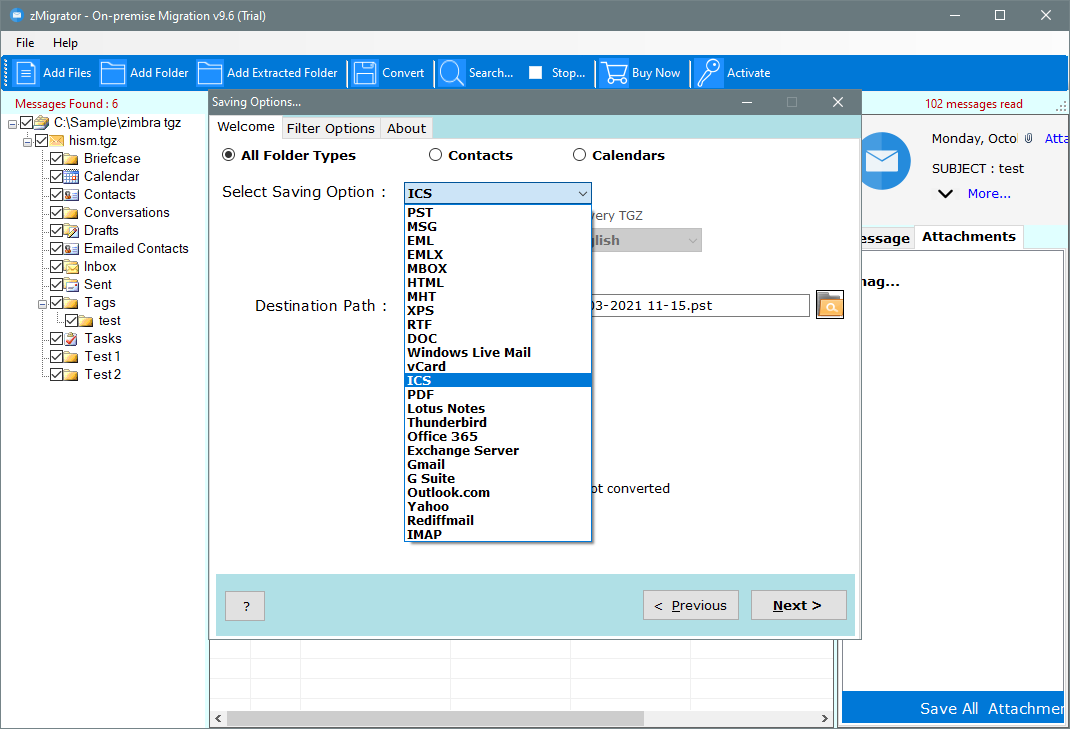
Task: Choose Gmail from saving option list
Action: coord(497,464)
